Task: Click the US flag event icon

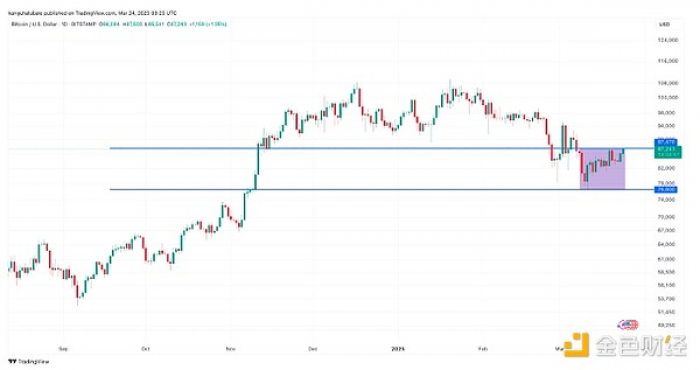Action: tap(627, 324)
